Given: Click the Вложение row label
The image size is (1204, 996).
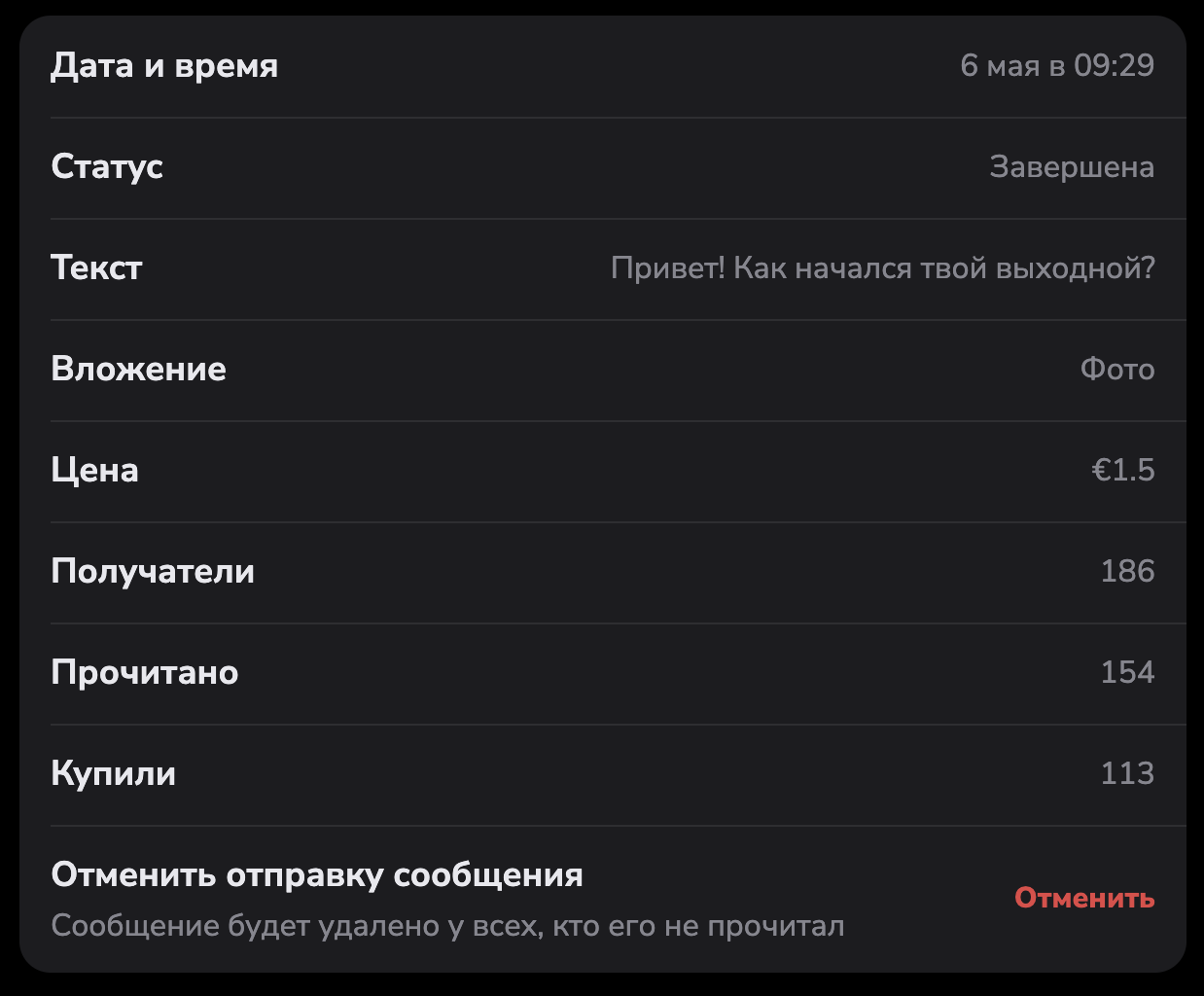Looking at the screenshot, I should click(x=138, y=369).
